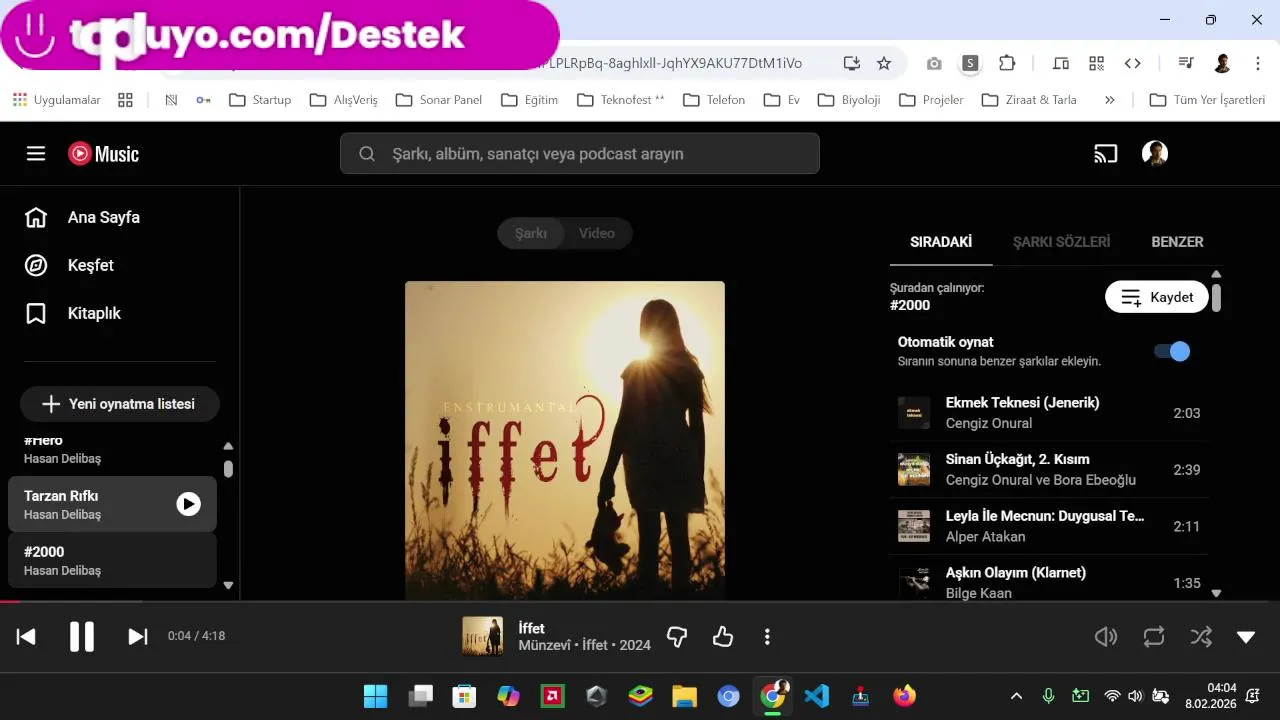
Task: Click the Ekmek Teknesi queue thumbnail
Action: [x=914, y=413]
